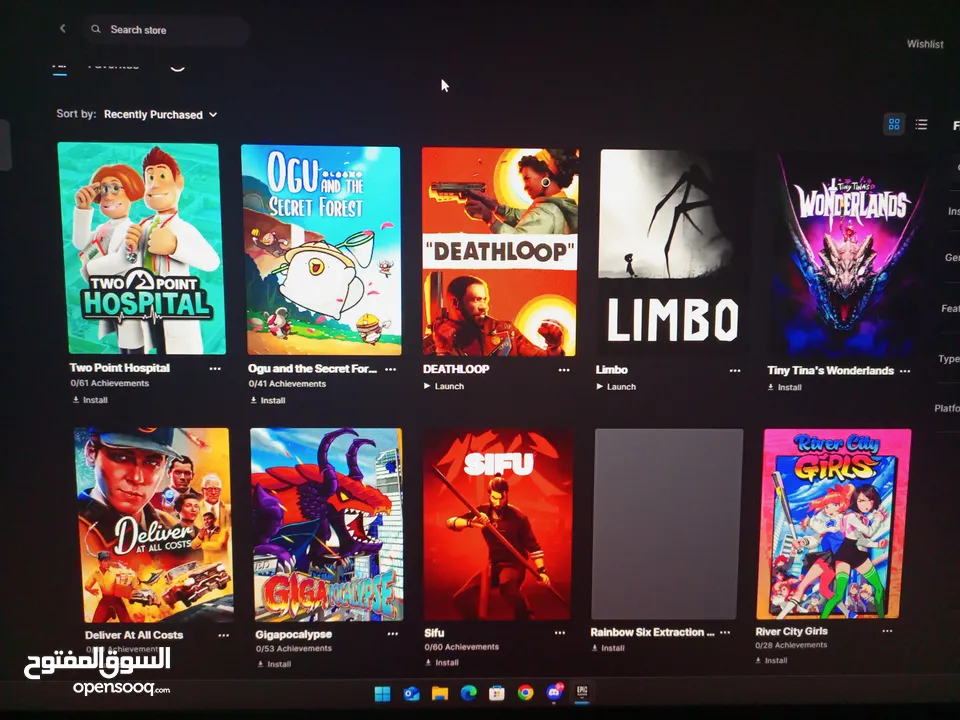
Task: Open the Gigapocalypse cover art
Action: 327,524
